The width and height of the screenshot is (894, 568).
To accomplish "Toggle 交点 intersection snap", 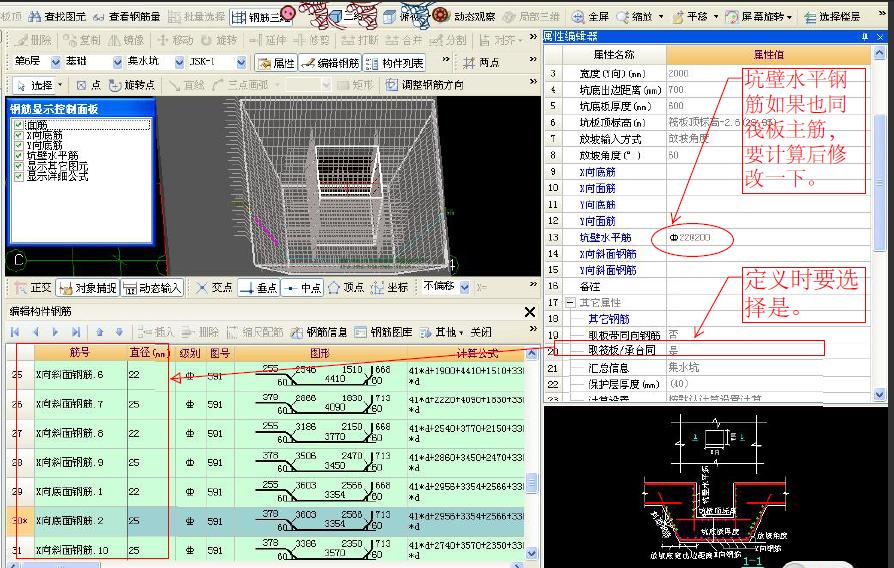I will point(214,287).
